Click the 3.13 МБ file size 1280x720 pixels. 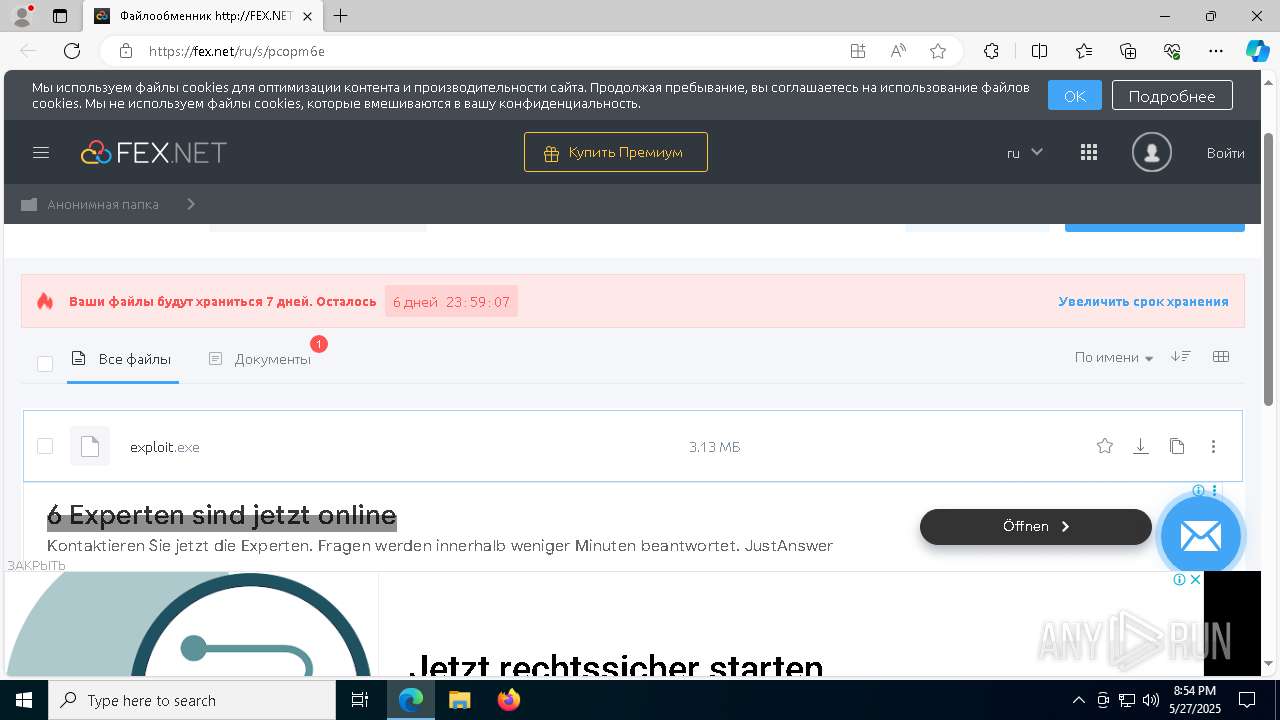pos(714,447)
